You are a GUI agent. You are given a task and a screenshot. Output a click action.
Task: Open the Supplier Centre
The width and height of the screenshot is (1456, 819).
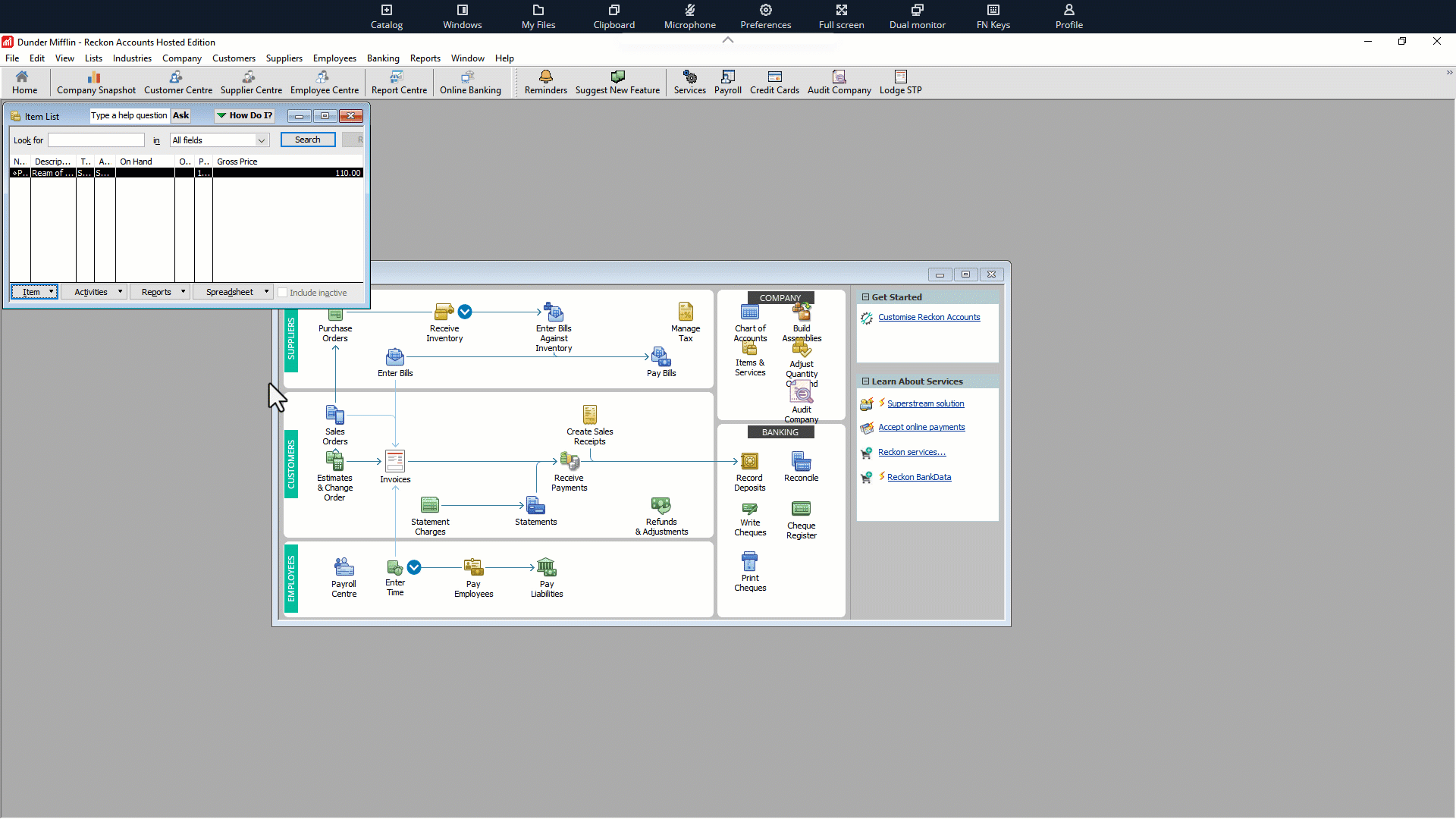click(251, 83)
